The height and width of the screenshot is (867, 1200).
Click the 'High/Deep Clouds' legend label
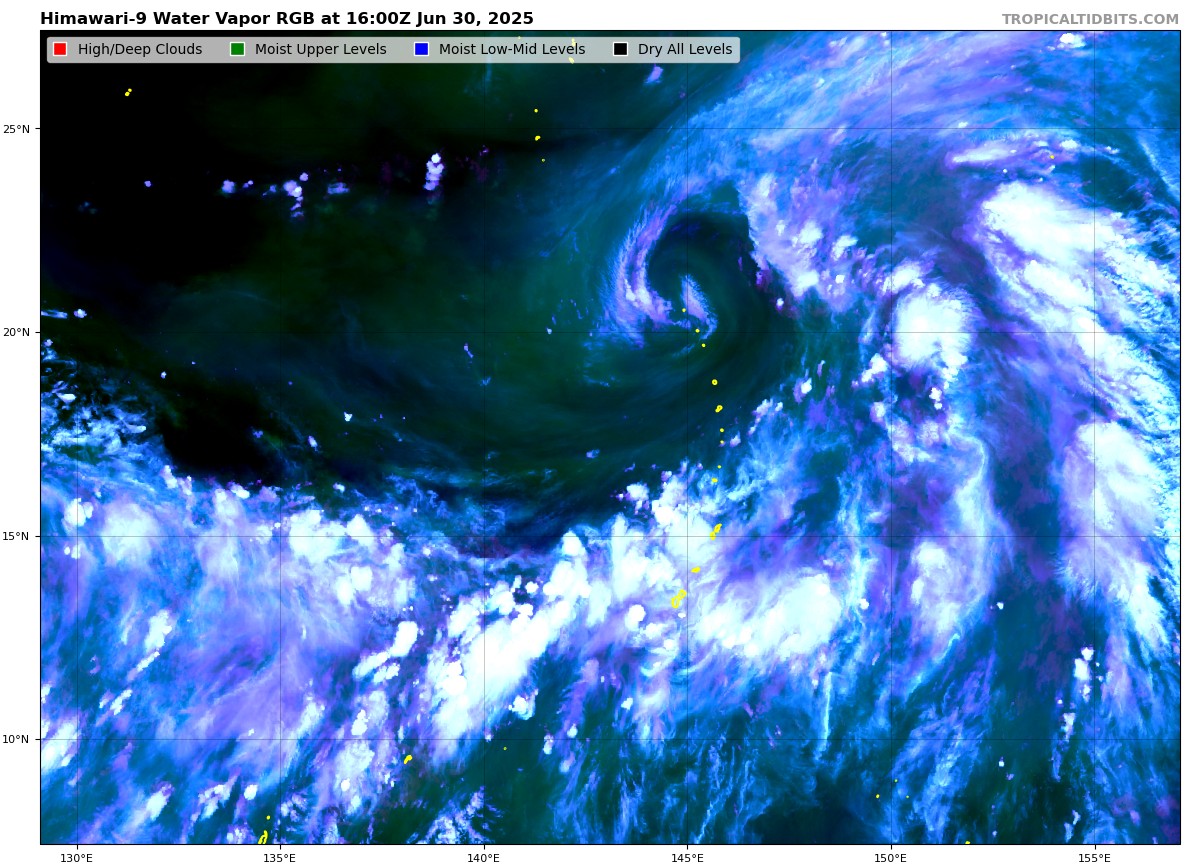(140, 49)
